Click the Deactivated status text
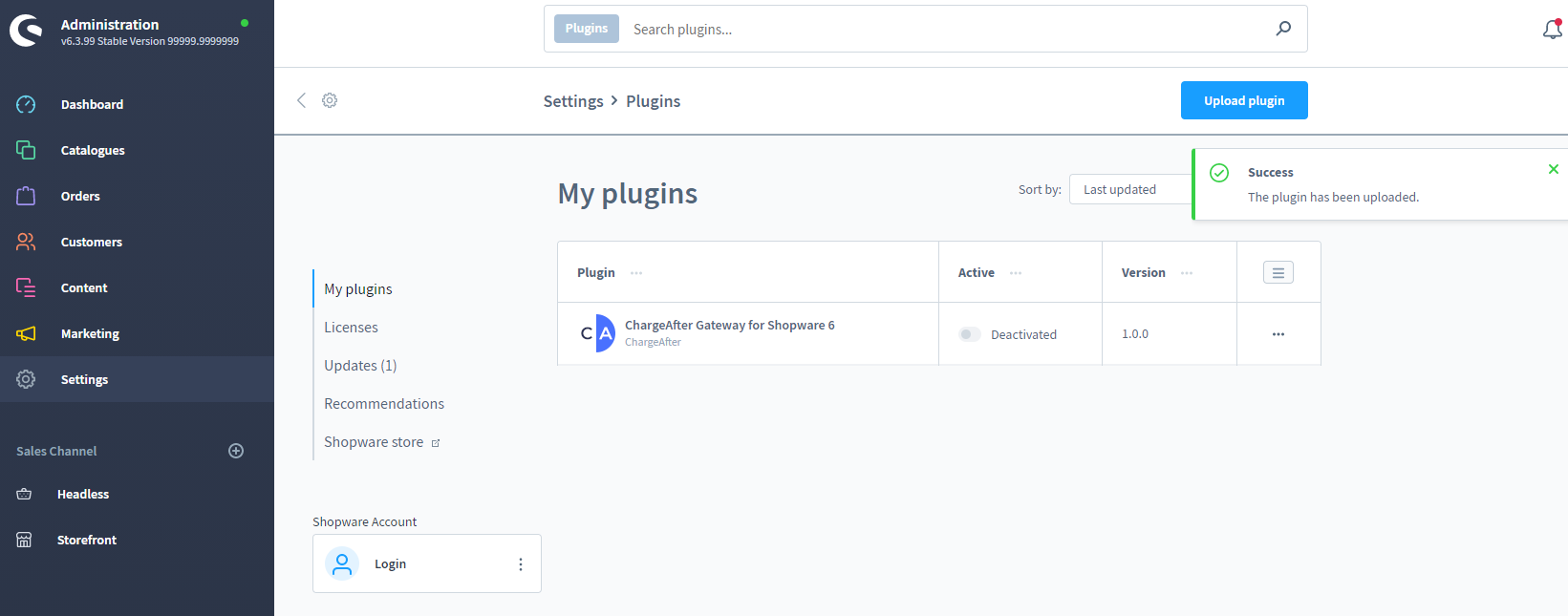The image size is (1568, 616). [x=1023, y=335]
